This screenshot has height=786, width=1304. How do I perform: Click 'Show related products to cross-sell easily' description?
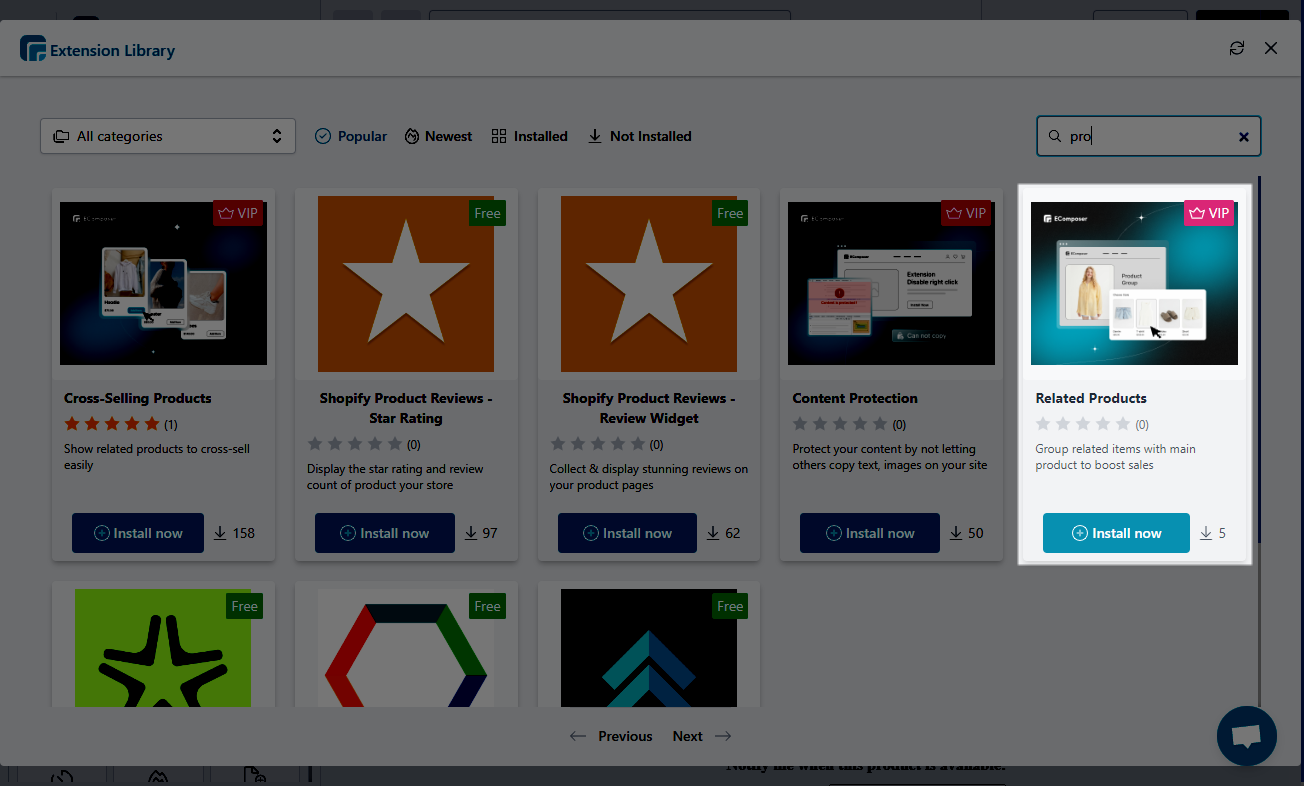[157, 457]
